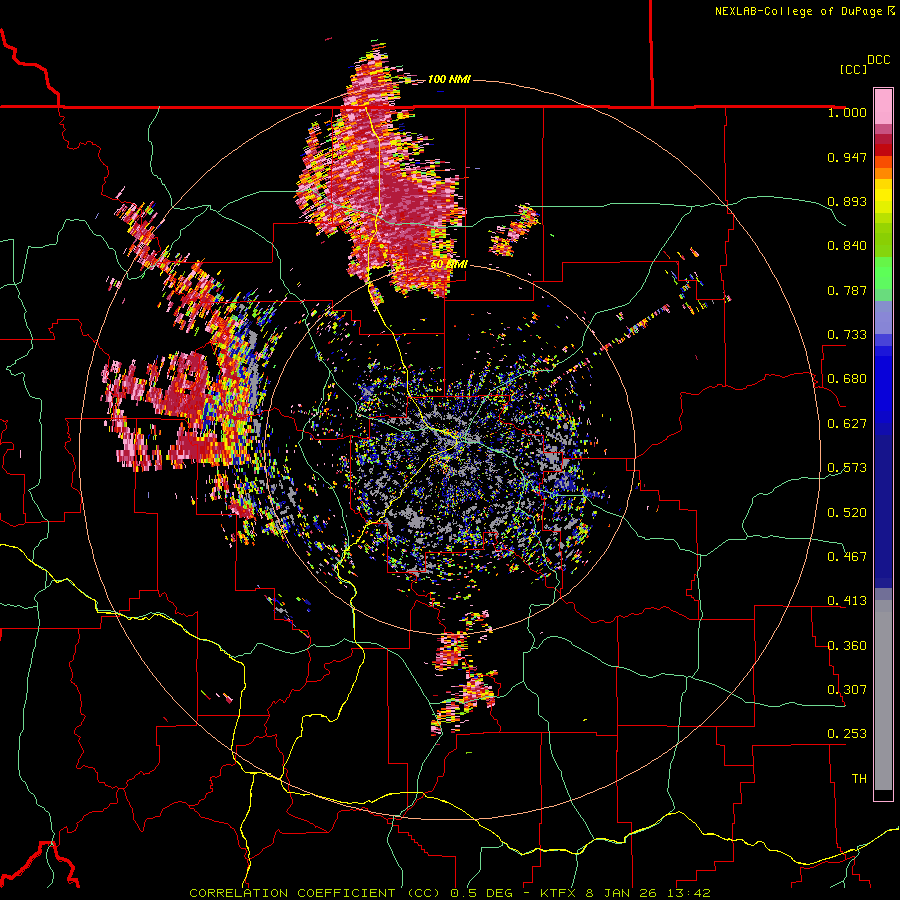The height and width of the screenshot is (900, 900).
Task: Click the 50 NMI range ring label
Action: 448,265
